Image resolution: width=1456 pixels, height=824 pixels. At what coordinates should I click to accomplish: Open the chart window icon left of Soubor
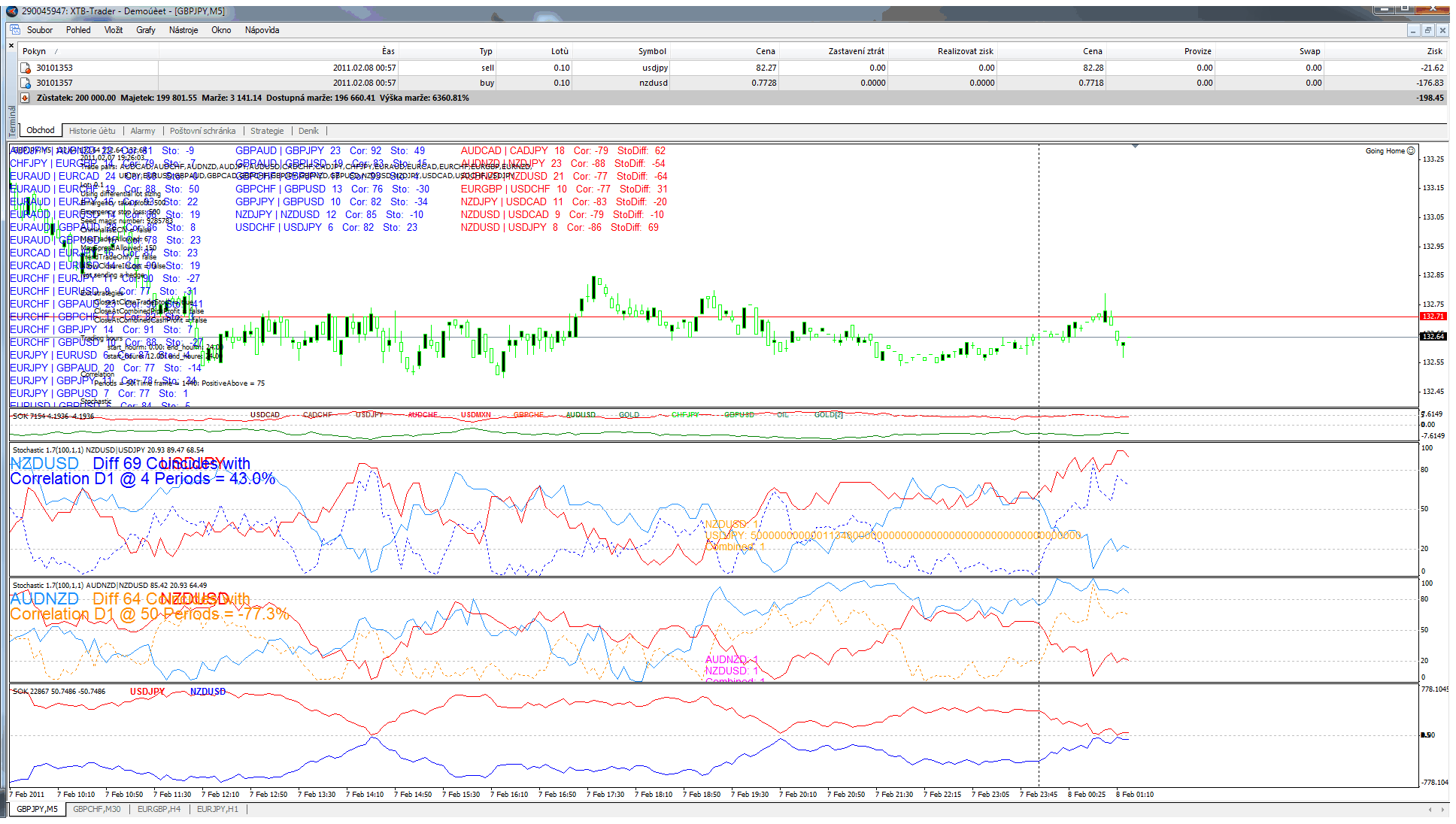pos(16,30)
